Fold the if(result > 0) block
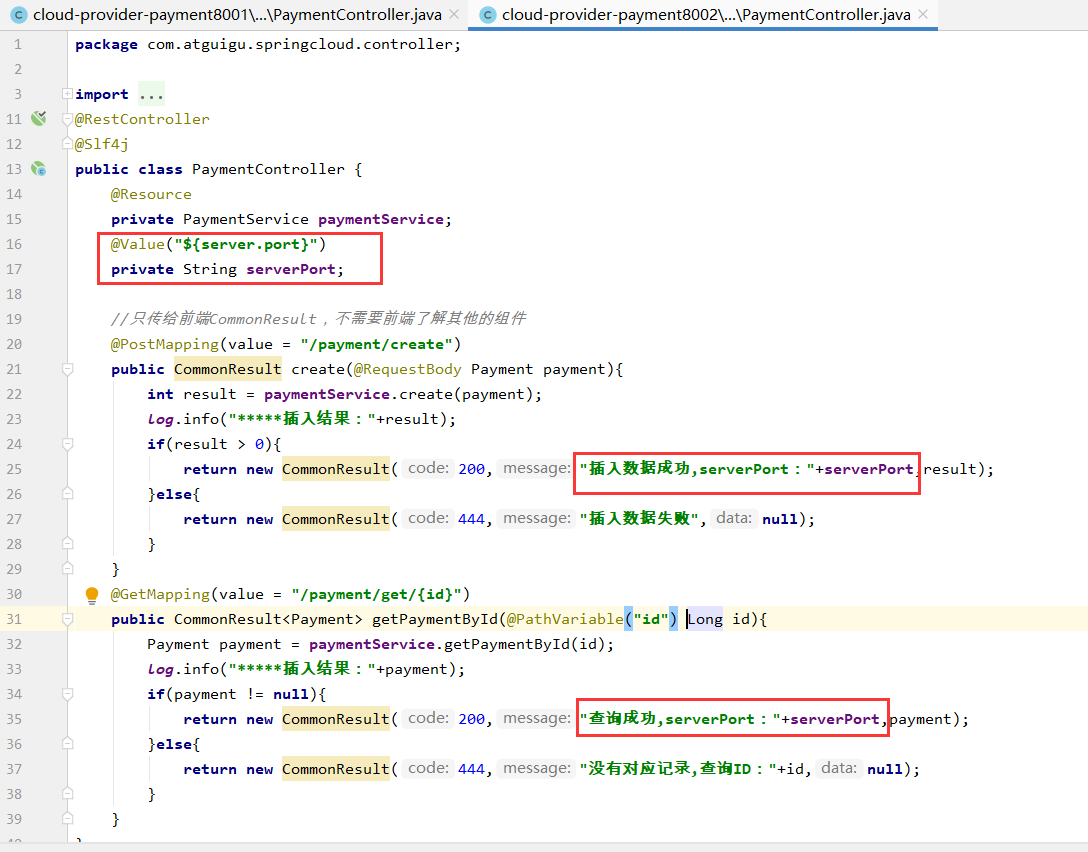Screen dimensions: 1088x852 [x=67, y=444]
